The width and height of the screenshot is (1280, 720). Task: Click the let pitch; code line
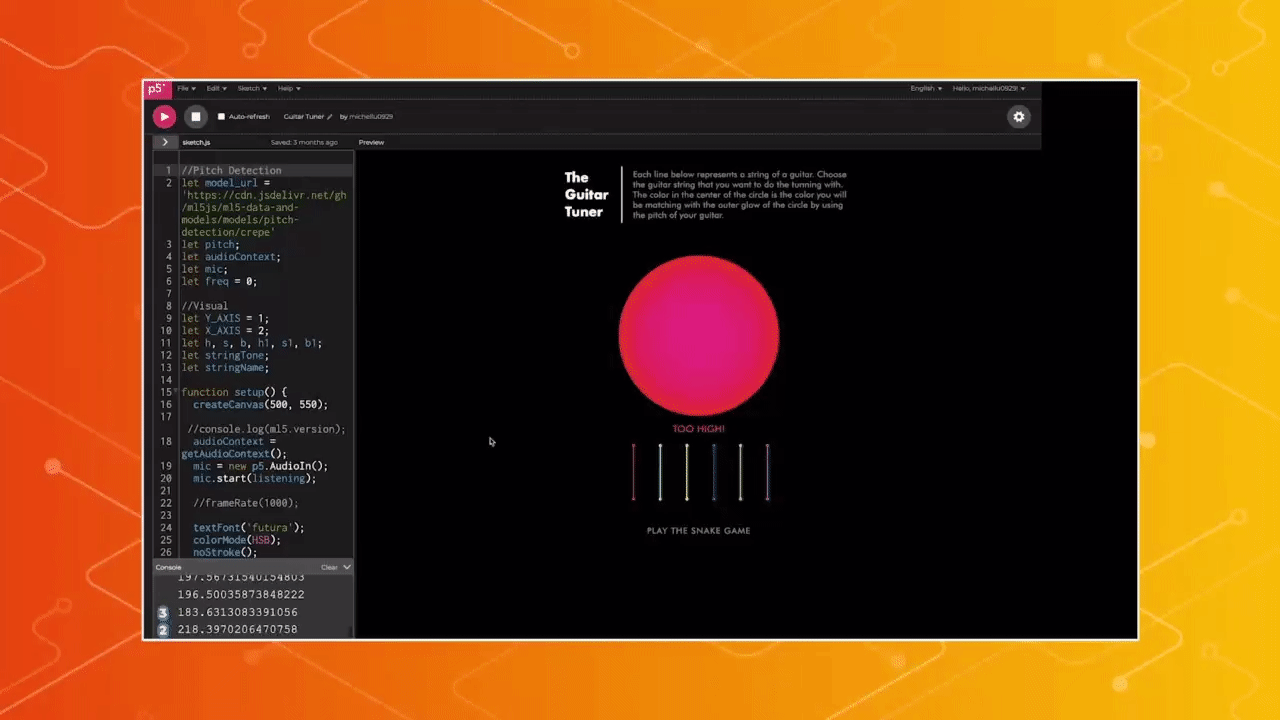coord(211,245)
